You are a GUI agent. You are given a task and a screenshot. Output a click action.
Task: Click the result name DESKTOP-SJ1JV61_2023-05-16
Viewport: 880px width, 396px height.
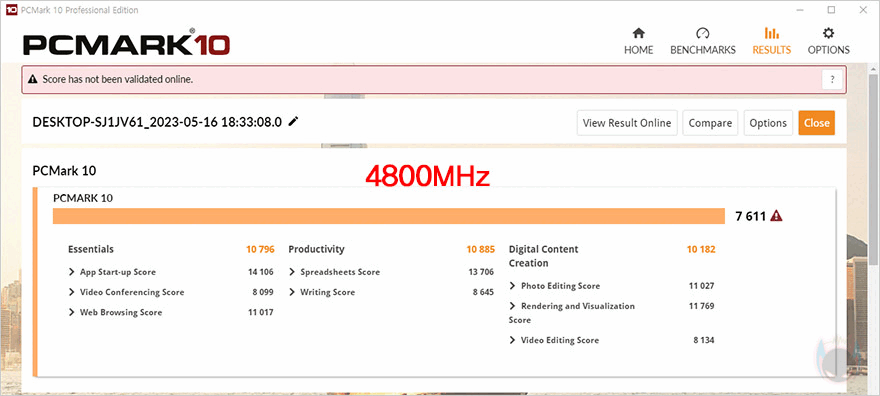[x=157, y=122]
